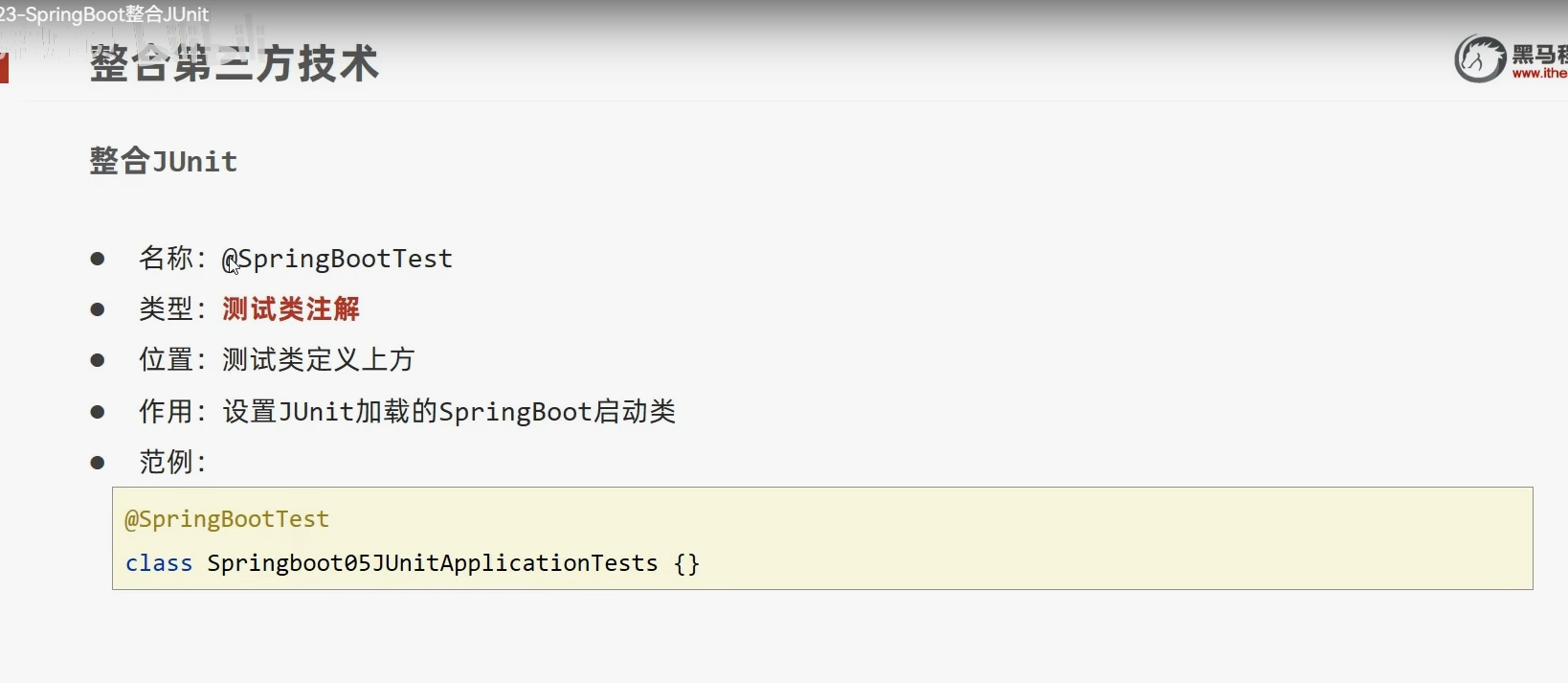
Task: Click the red marker beside the slide heading
Action: pyautogui.click(x=4, y=68)
